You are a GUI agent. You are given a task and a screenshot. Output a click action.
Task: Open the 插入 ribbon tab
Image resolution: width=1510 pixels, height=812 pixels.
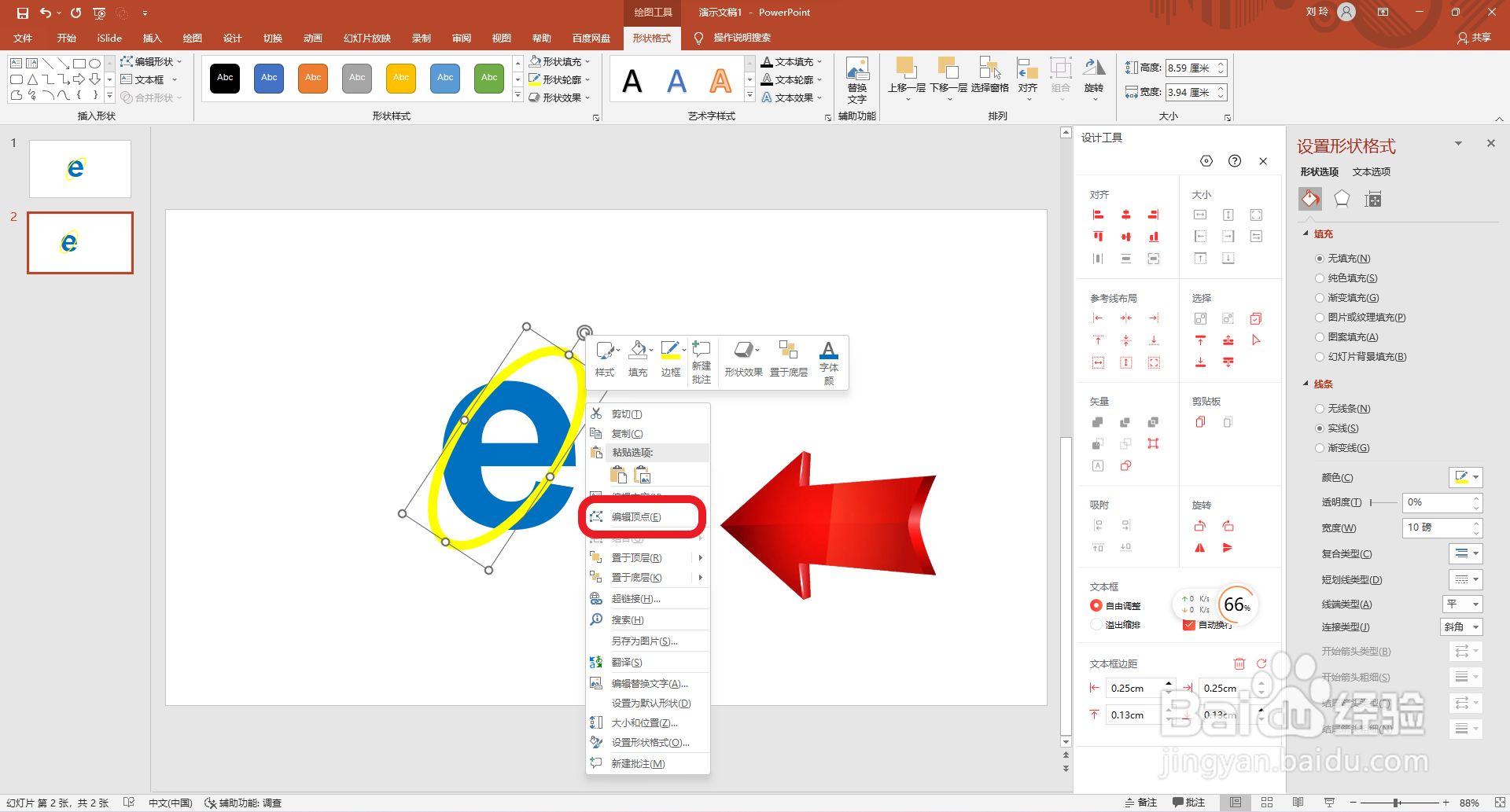coord(152,38)
